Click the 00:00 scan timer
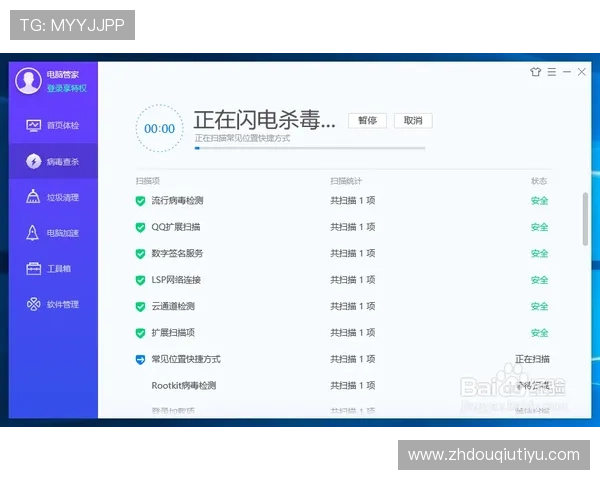The image size is (600, 480). coord(160,129)
